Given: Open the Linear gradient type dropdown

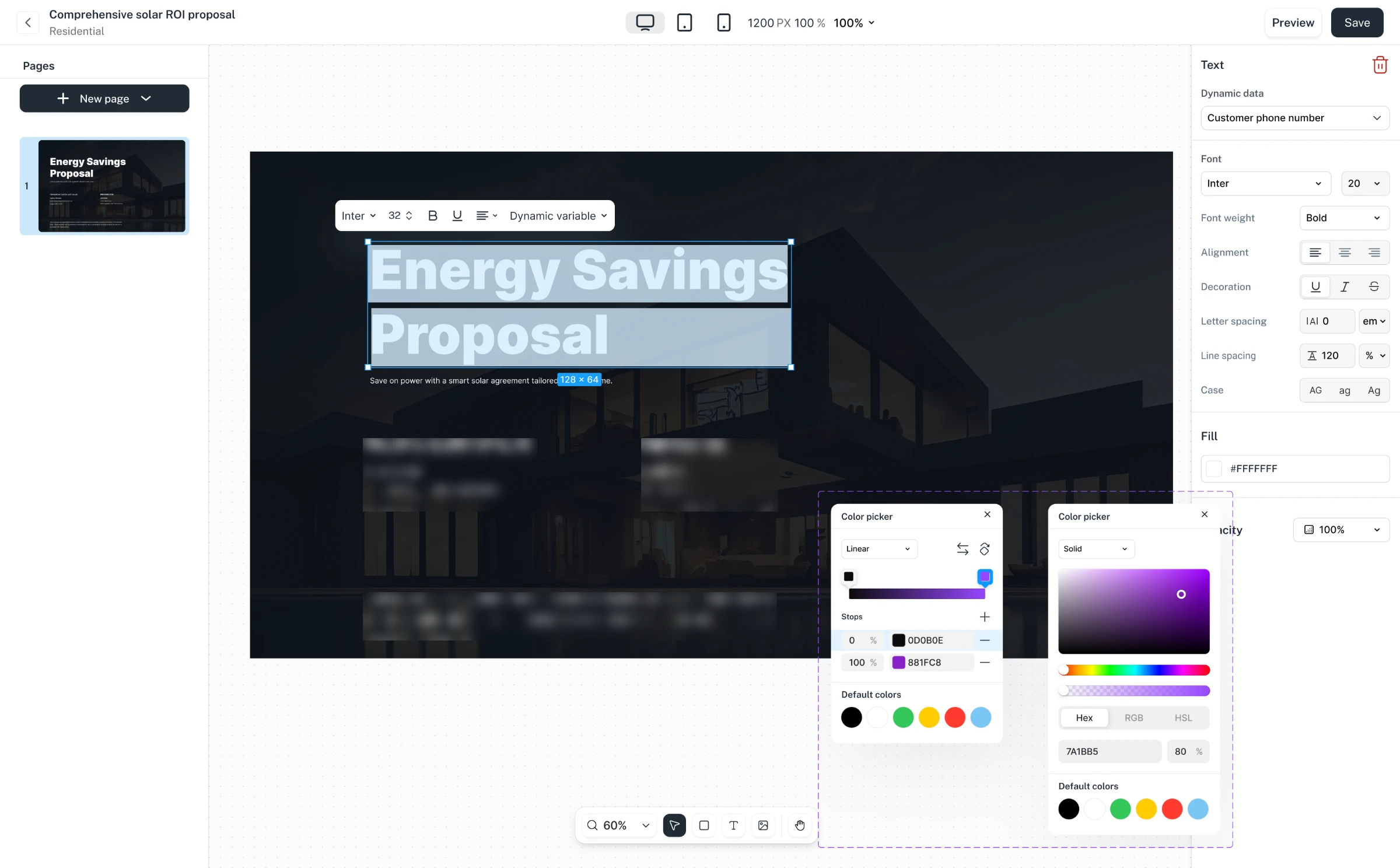Looking at the screenshot, I should click(879, 549).
